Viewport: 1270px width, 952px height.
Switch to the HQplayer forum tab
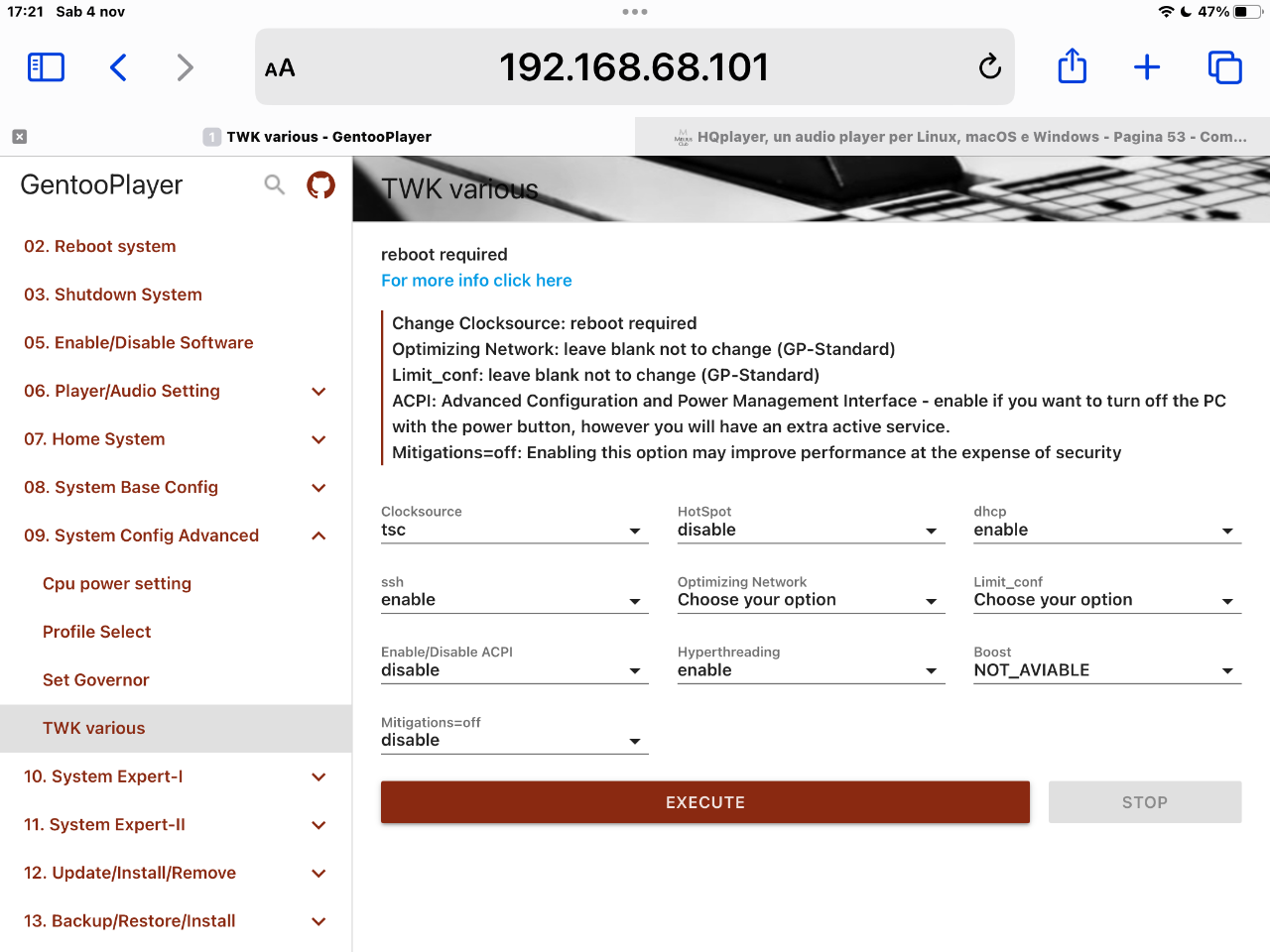coord(952,137)
